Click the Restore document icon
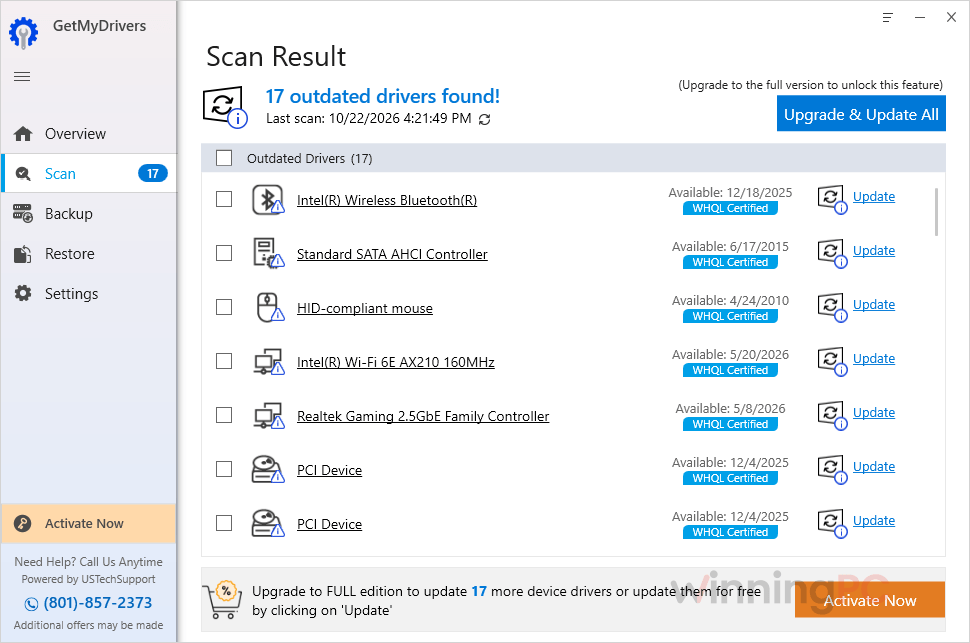The height and width of the screenshot is (643, 970). pos(23,254)
